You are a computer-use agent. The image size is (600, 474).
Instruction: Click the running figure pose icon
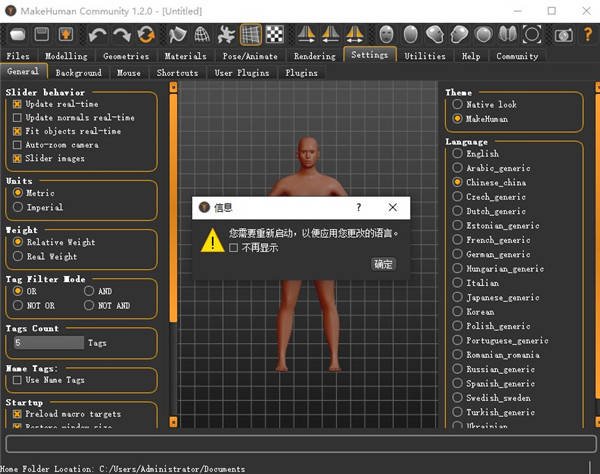(227, 35)
